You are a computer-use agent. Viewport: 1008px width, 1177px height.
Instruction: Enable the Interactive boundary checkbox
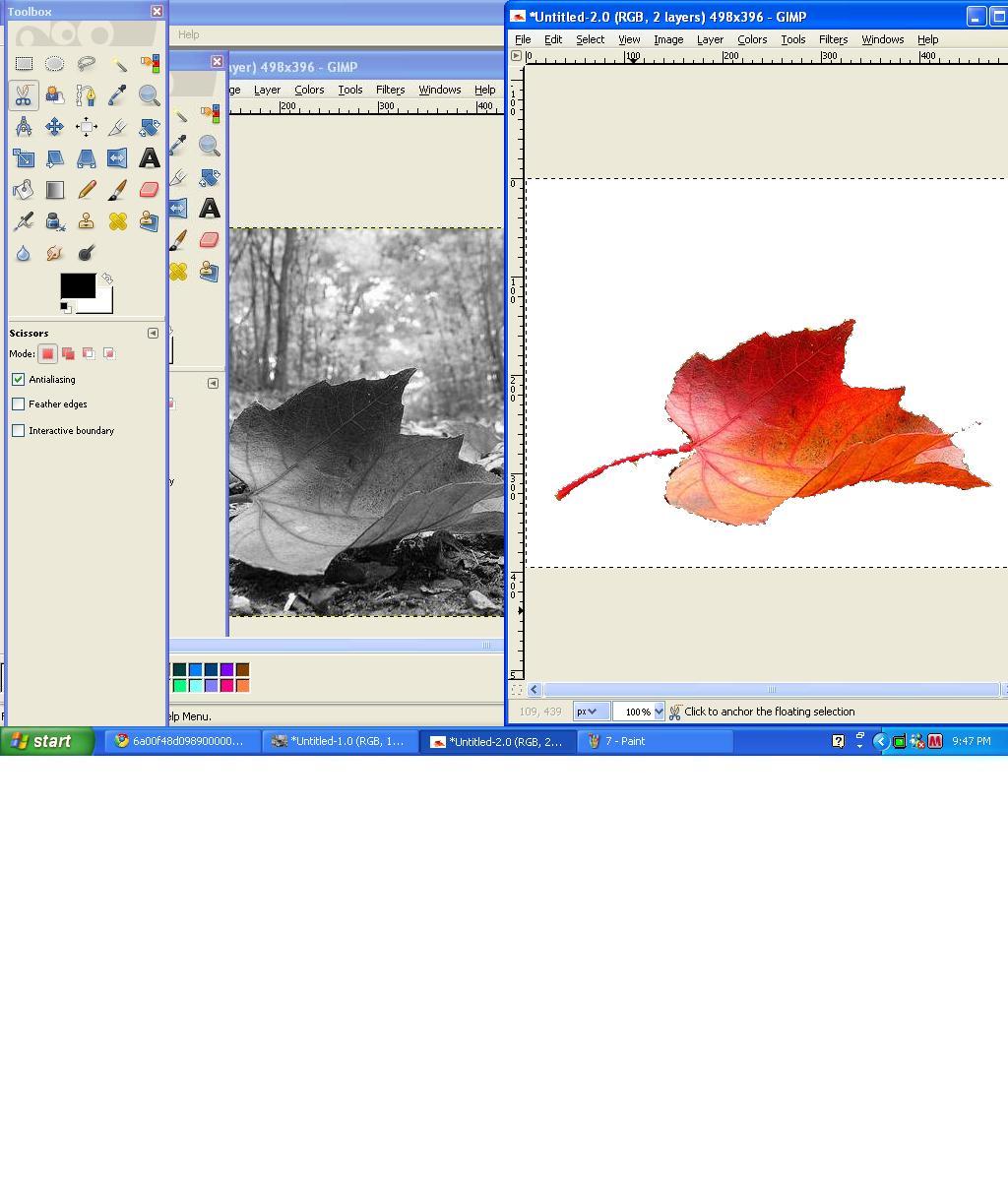pos(19,431)
